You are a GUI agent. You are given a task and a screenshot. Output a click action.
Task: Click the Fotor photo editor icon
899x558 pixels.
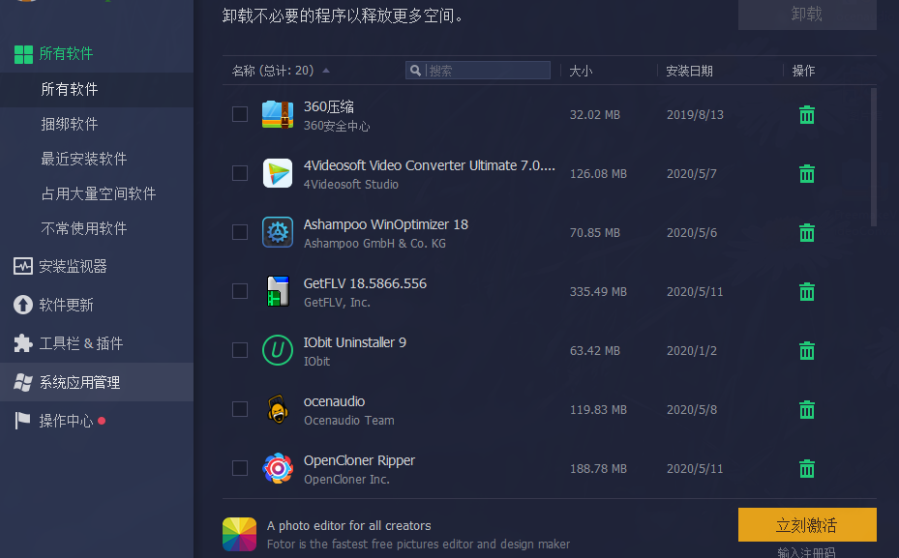point(239,534)
